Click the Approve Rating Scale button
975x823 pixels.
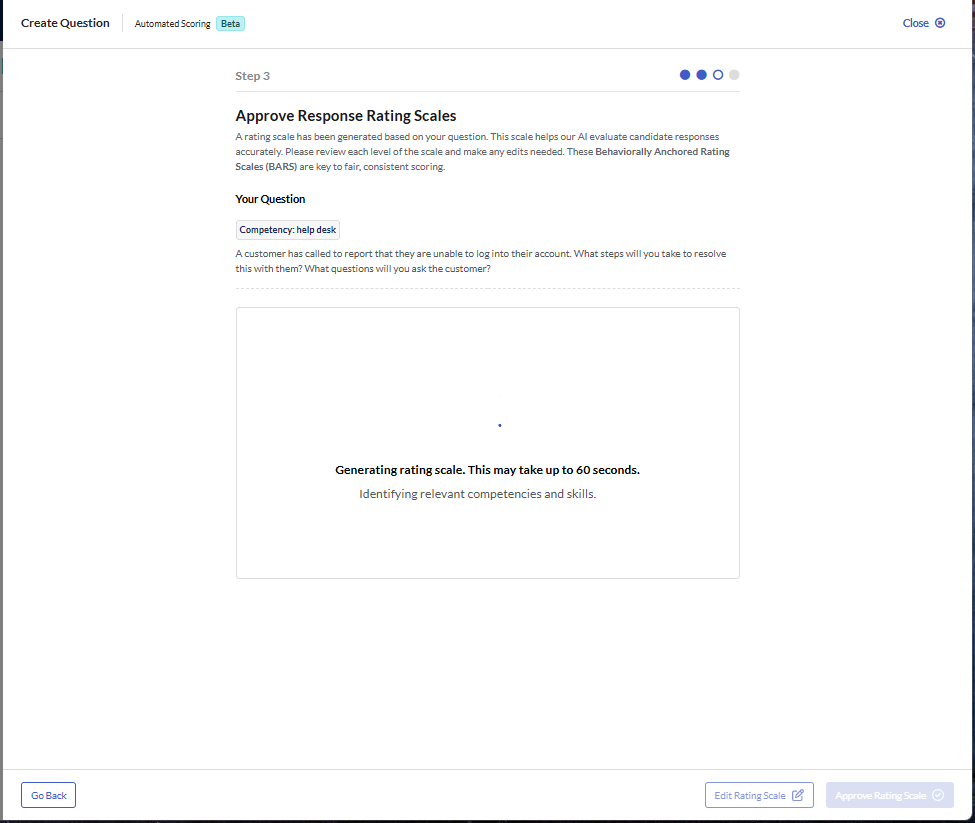[x=889, y=795]
